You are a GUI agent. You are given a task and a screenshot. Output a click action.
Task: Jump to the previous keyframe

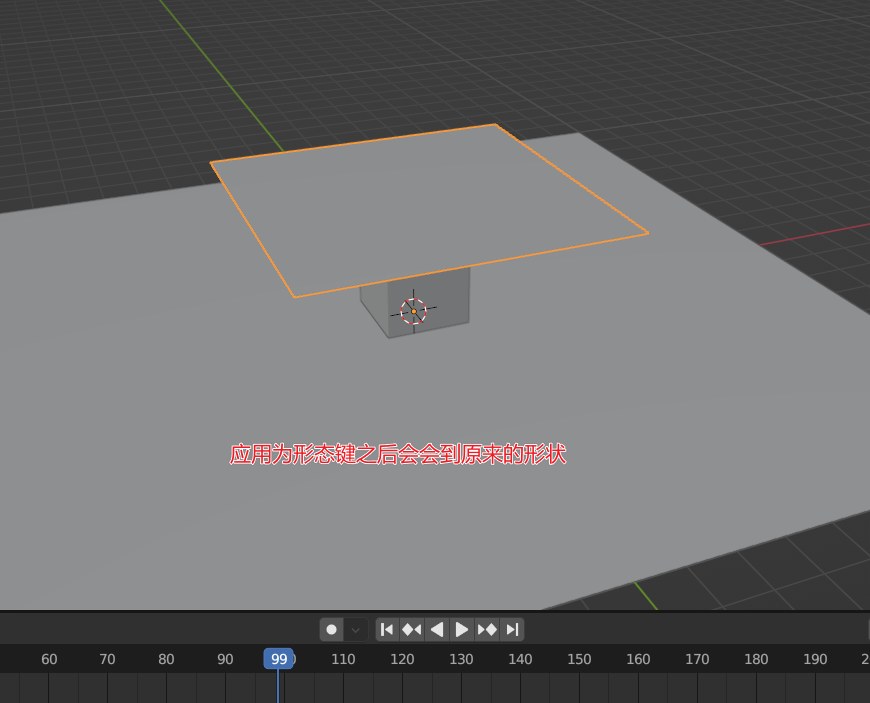point(412,630)
